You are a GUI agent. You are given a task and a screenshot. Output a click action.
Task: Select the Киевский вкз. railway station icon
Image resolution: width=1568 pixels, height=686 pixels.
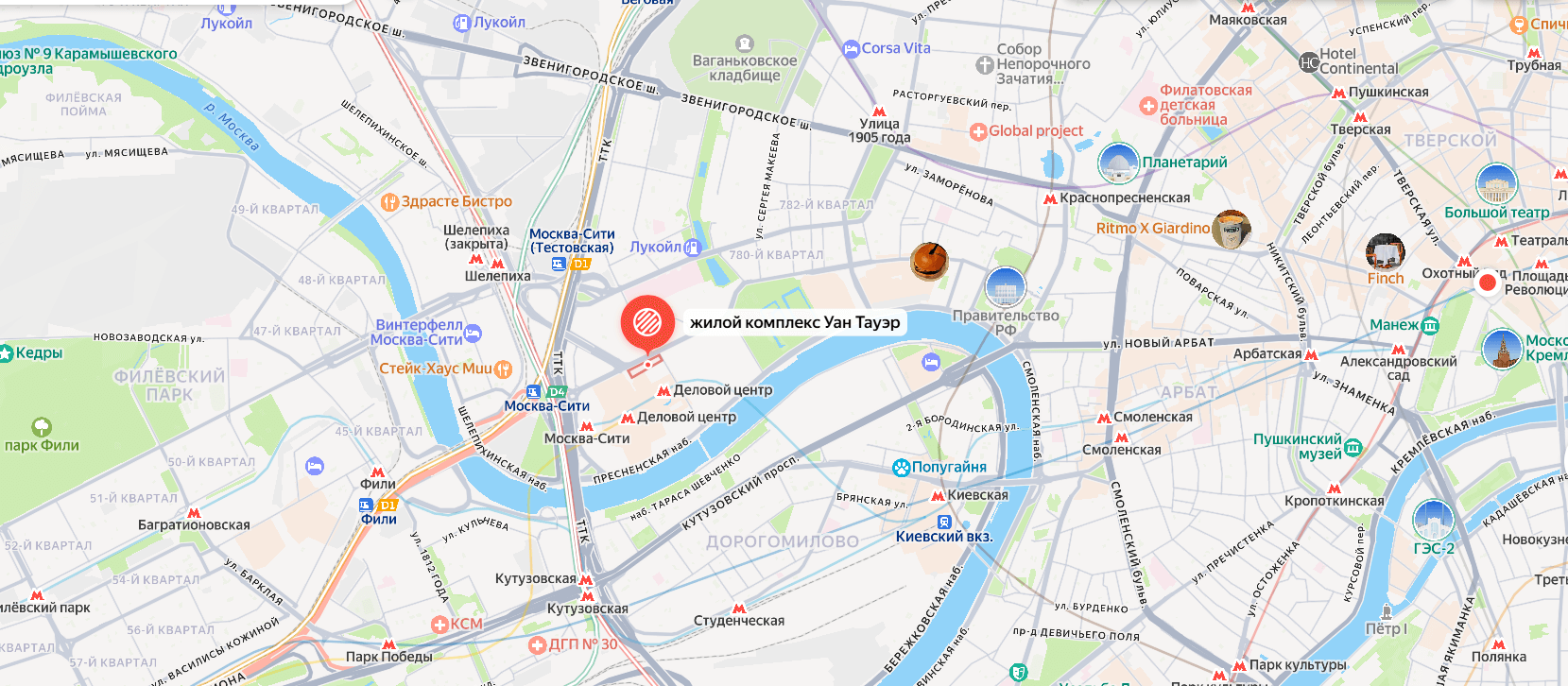coord(943,522)
